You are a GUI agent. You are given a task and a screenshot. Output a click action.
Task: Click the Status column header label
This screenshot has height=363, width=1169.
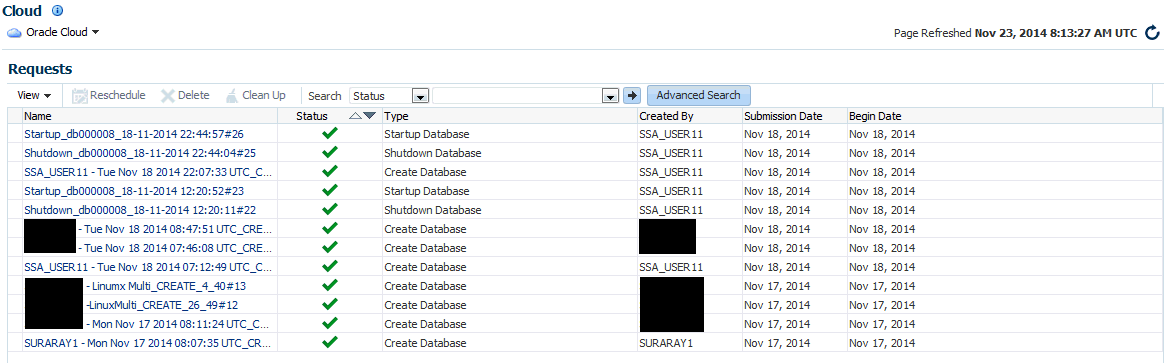click(x=312, y=116)
